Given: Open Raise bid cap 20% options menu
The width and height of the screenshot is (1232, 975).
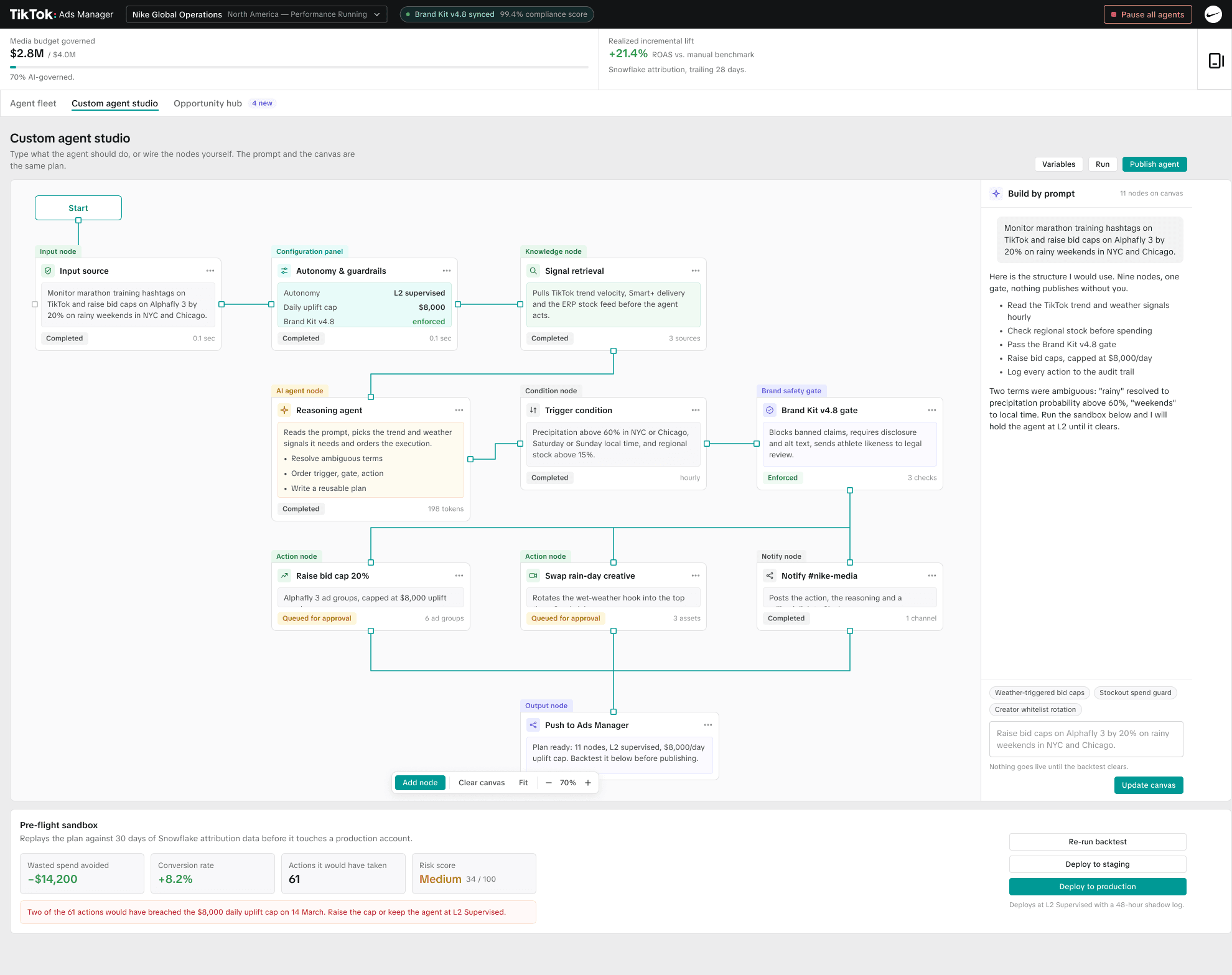Looking at the screenshot, I should click(459, 576).
